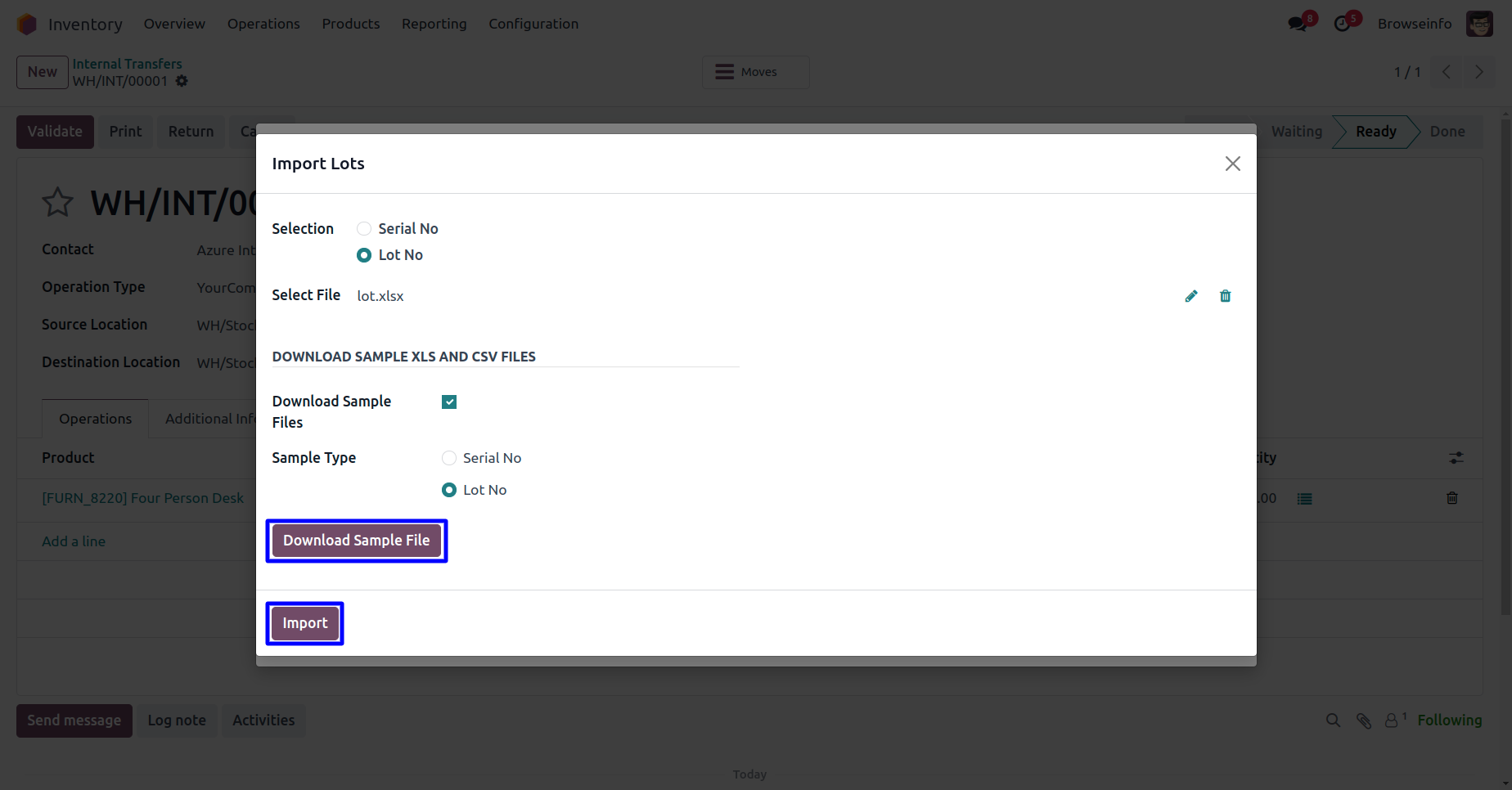Go to next record arrow

coord(1478,72)
